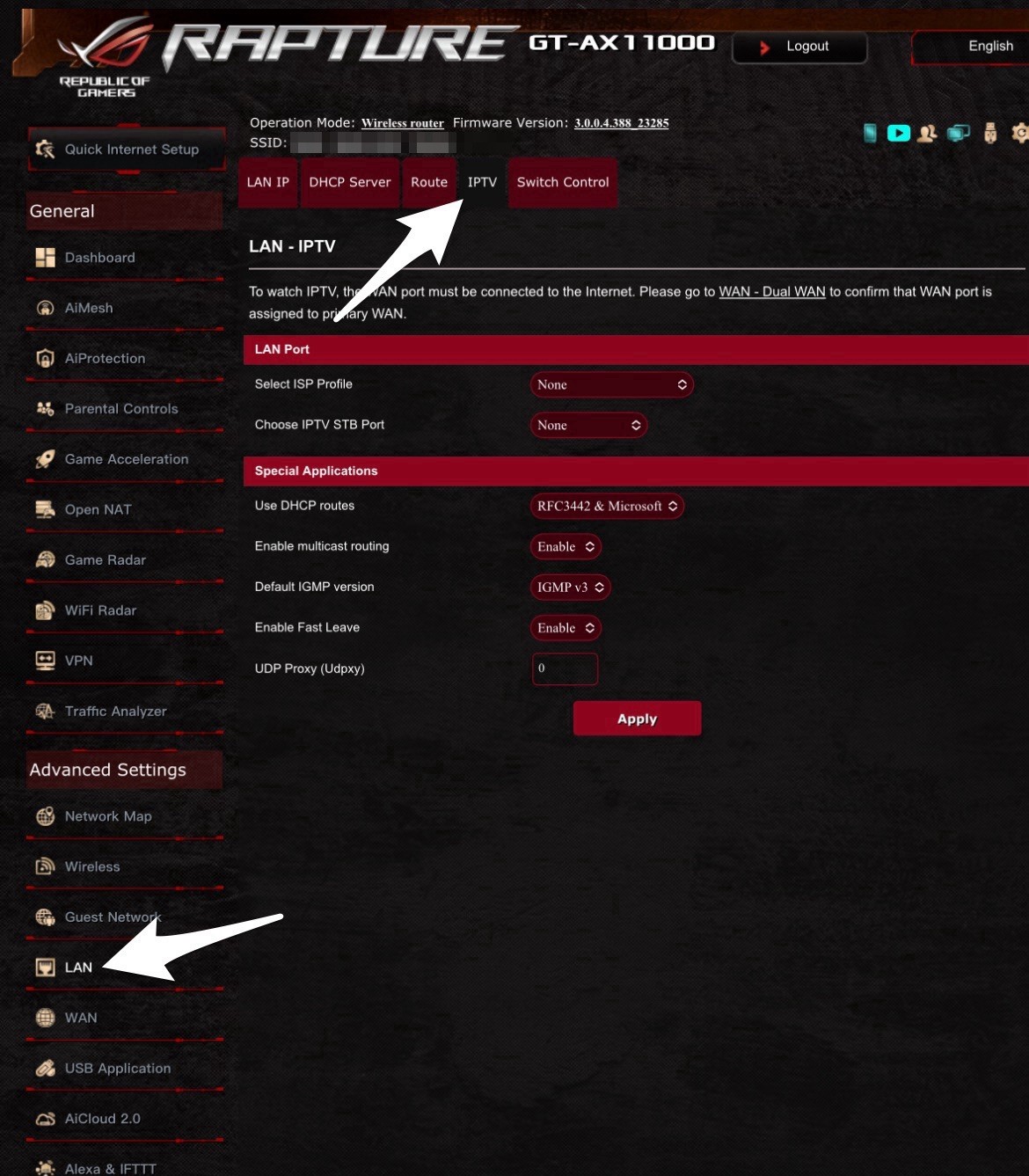Click the WiFi Radar icon

coord(45,610)
